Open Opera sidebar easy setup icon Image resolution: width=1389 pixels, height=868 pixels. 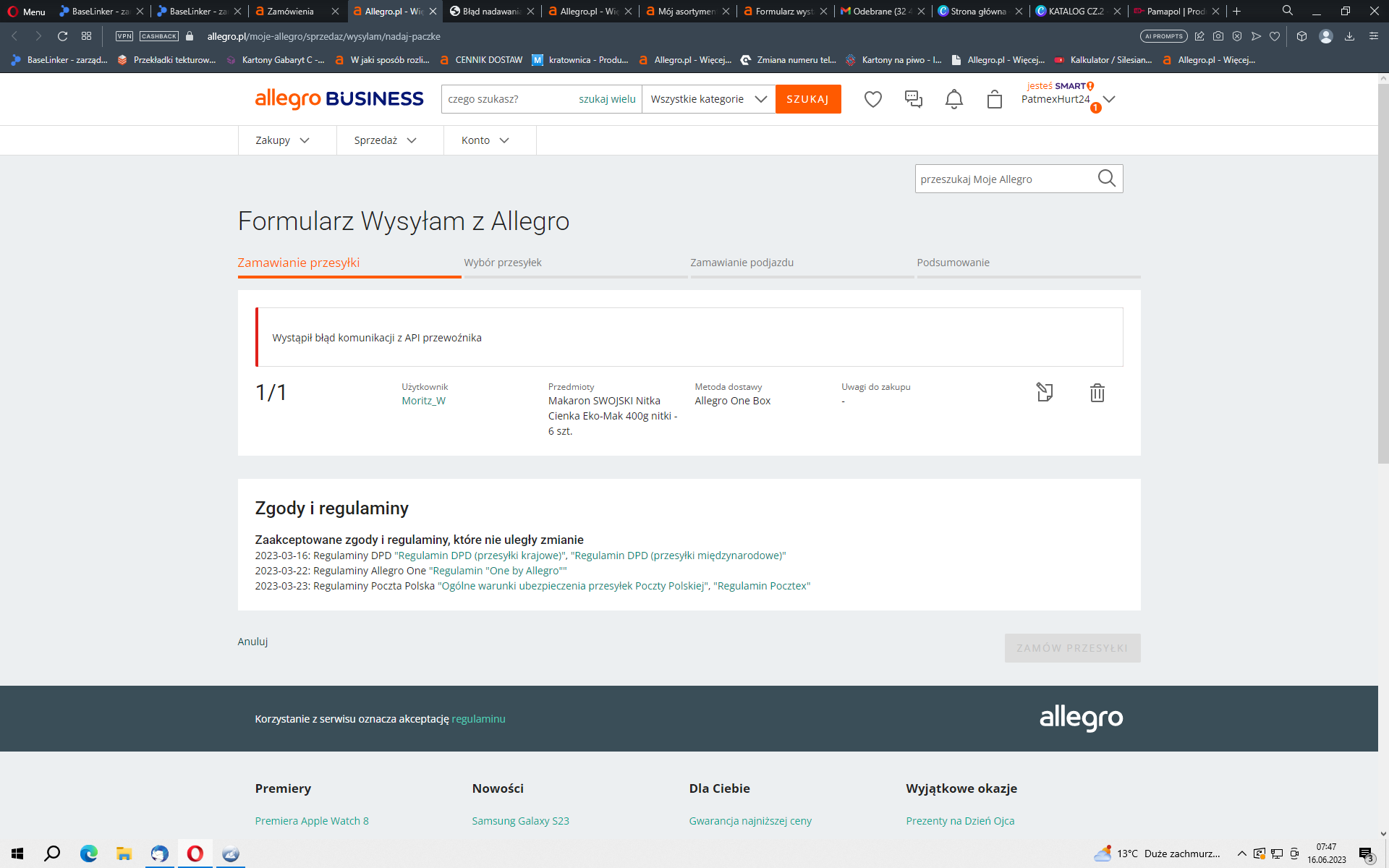click(x=1373, y=36)
